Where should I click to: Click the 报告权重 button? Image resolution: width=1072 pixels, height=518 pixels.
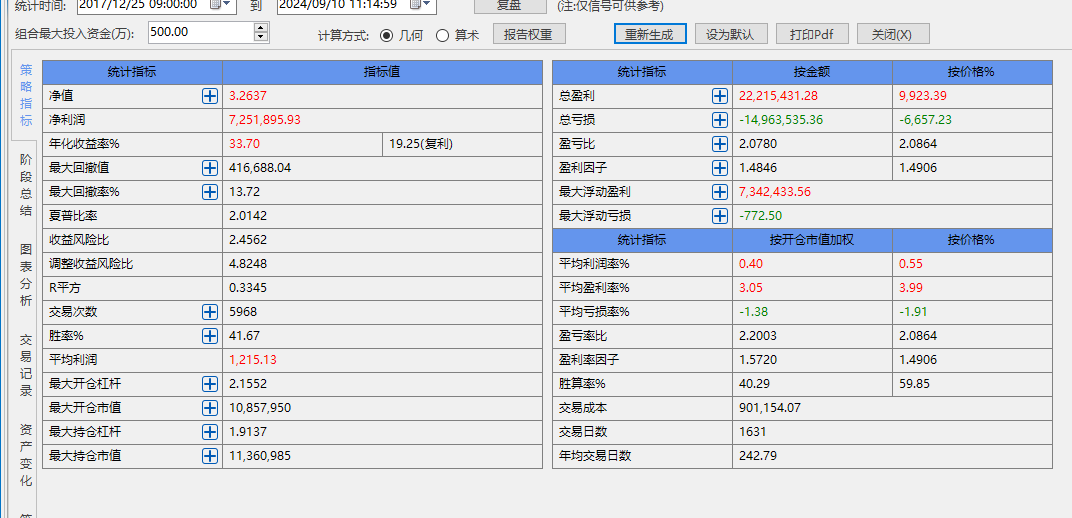coord(529,34)
